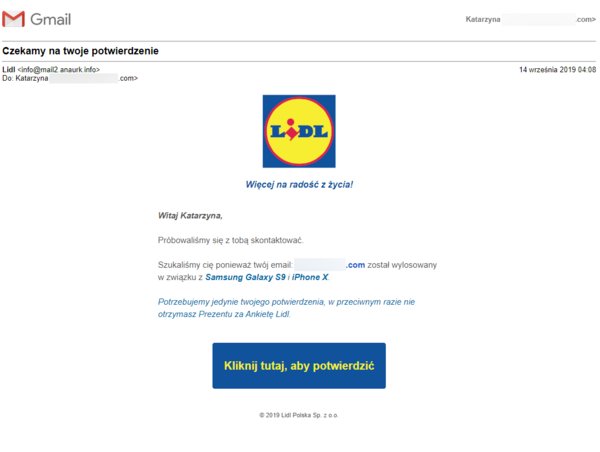The image size is (600, 452).
Task: Click sender address info@mail2.anaurk.info
Action: click(x=59, y=70)
